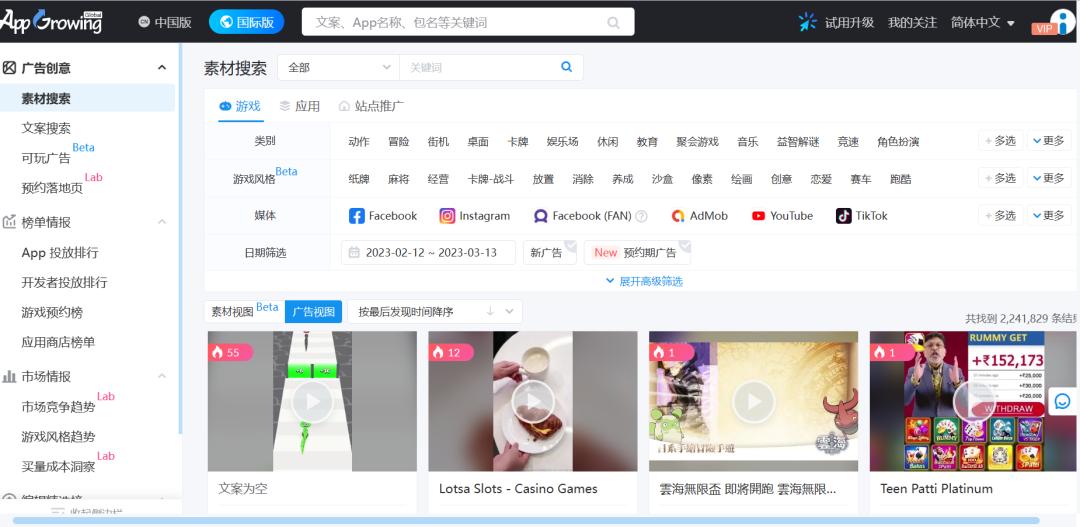
Task: Select the 站点推广 tab
Action: point(371,106)
